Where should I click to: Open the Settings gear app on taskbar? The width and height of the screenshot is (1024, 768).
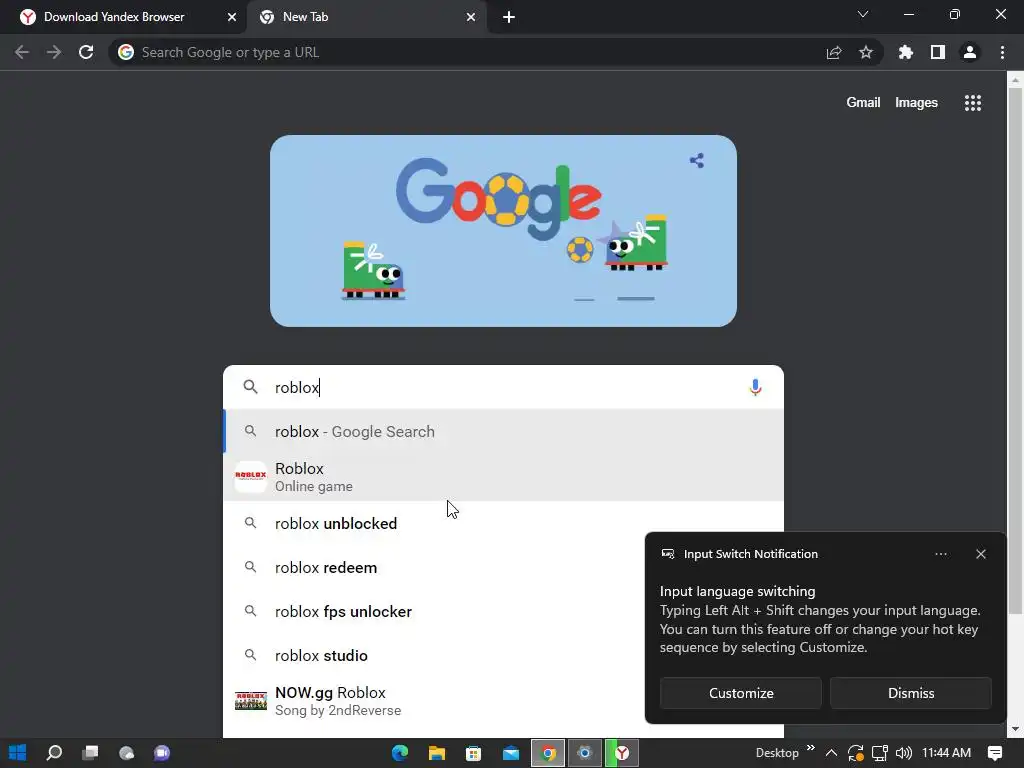tap(584, 753)
